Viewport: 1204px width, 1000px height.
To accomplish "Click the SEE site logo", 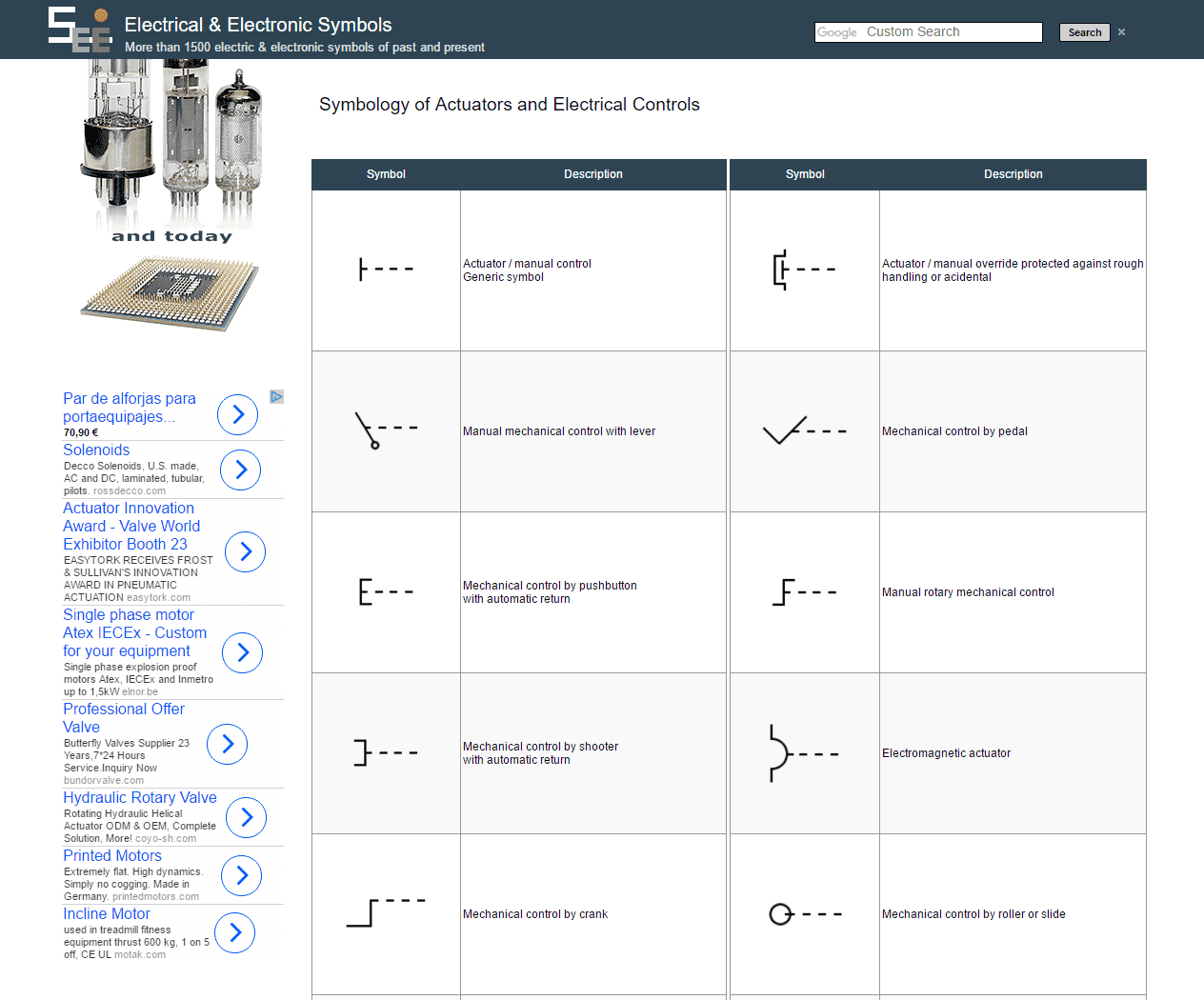I will [x=80, y=29].
